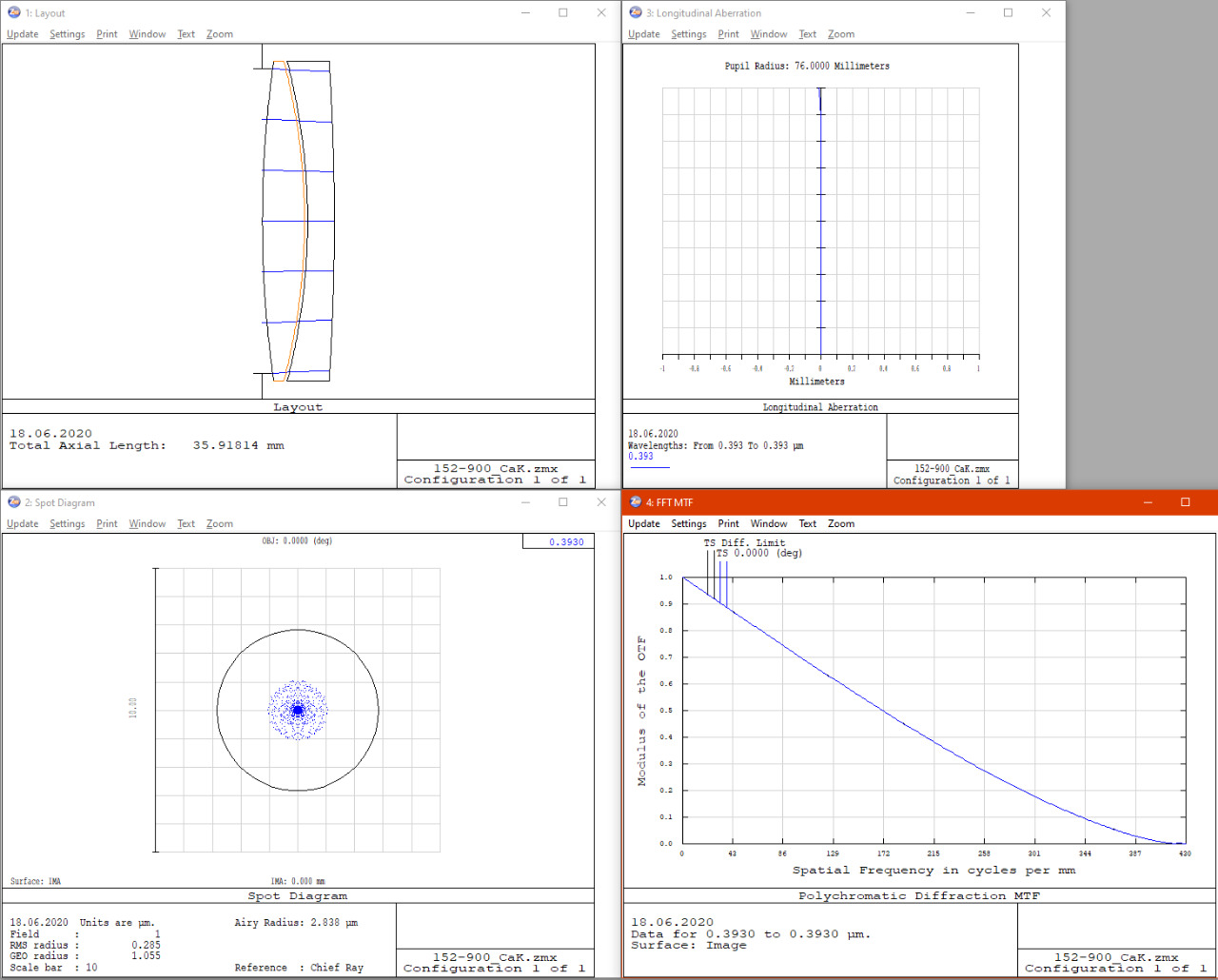The image size is (1218, 980).
Task: Open Print menu in the Layout window
Action: coord(107,34)
